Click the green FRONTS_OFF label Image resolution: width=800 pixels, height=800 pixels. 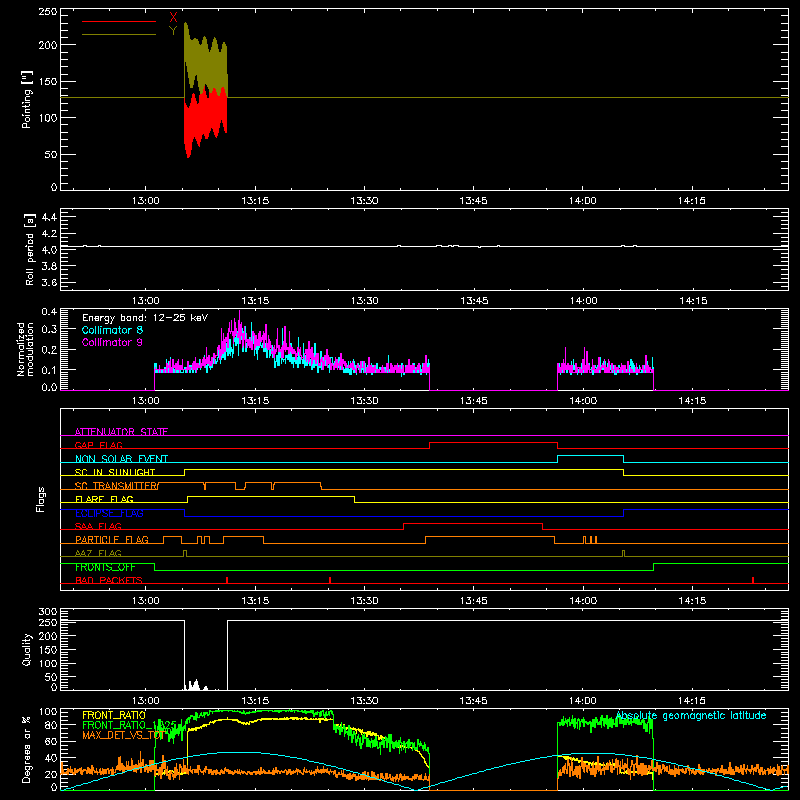pos(105,567)
